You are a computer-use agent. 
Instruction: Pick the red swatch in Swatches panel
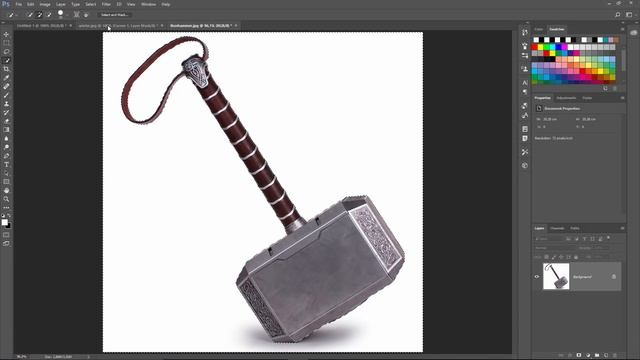click(x=535, y=47)
